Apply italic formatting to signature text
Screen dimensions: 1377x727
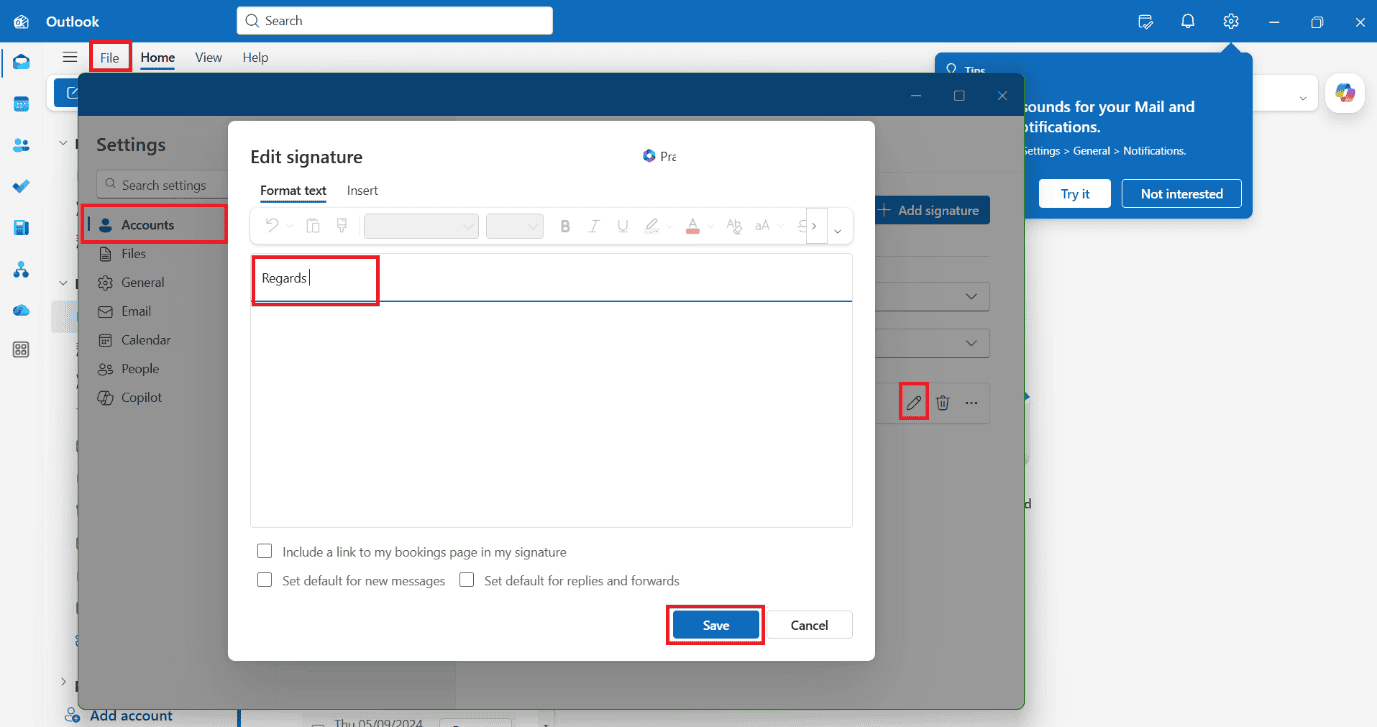pyautogui.click(x=594, y=226)
